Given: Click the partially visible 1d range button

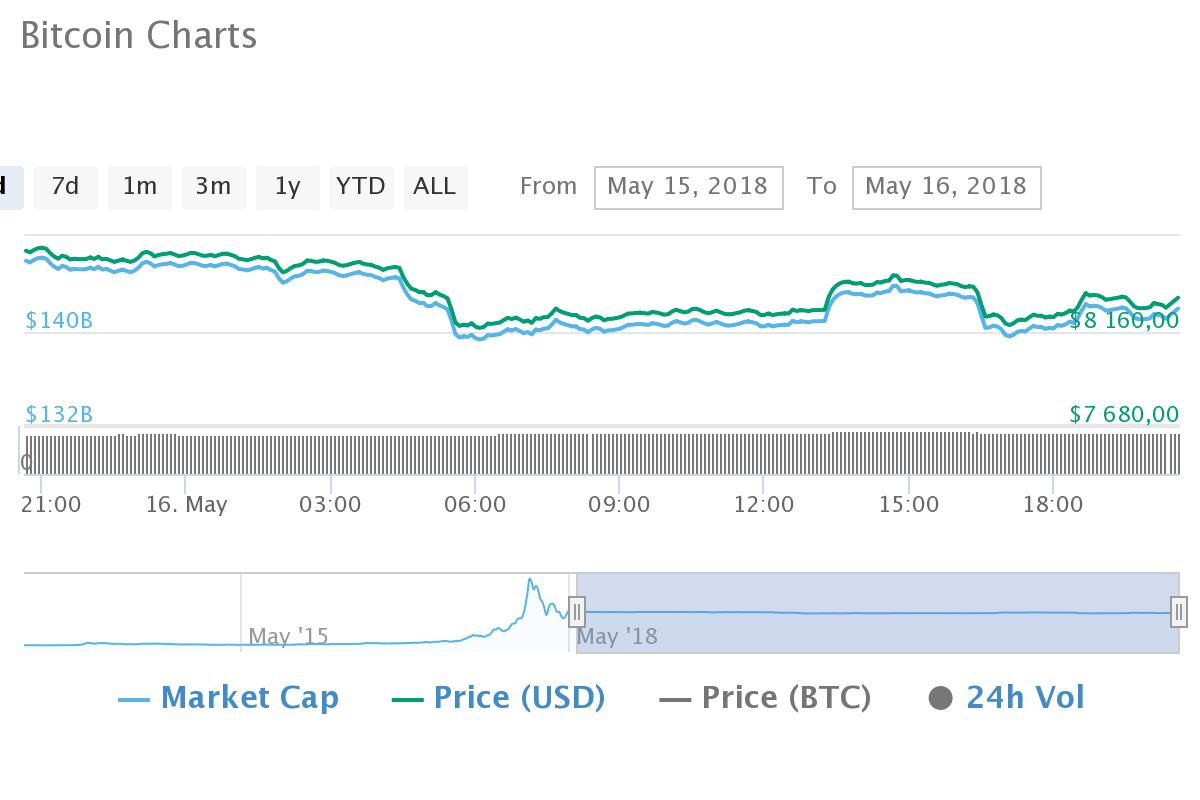Looking at the screenshot, I should click(5, 187).
